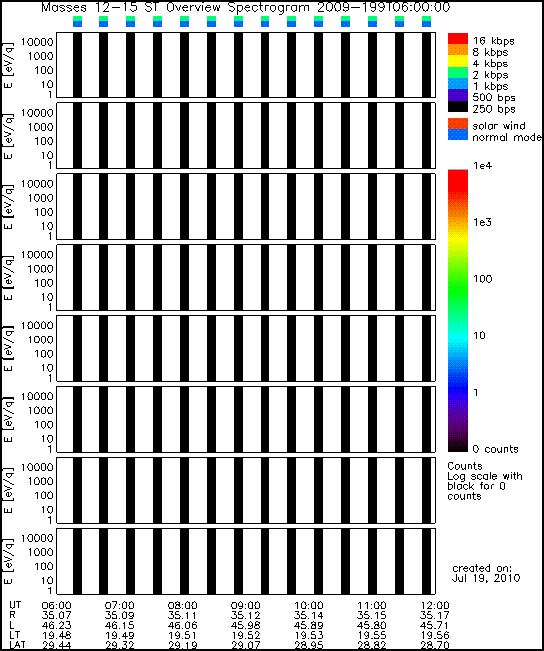Select the 09:00 UT tick label

(245, 606)
